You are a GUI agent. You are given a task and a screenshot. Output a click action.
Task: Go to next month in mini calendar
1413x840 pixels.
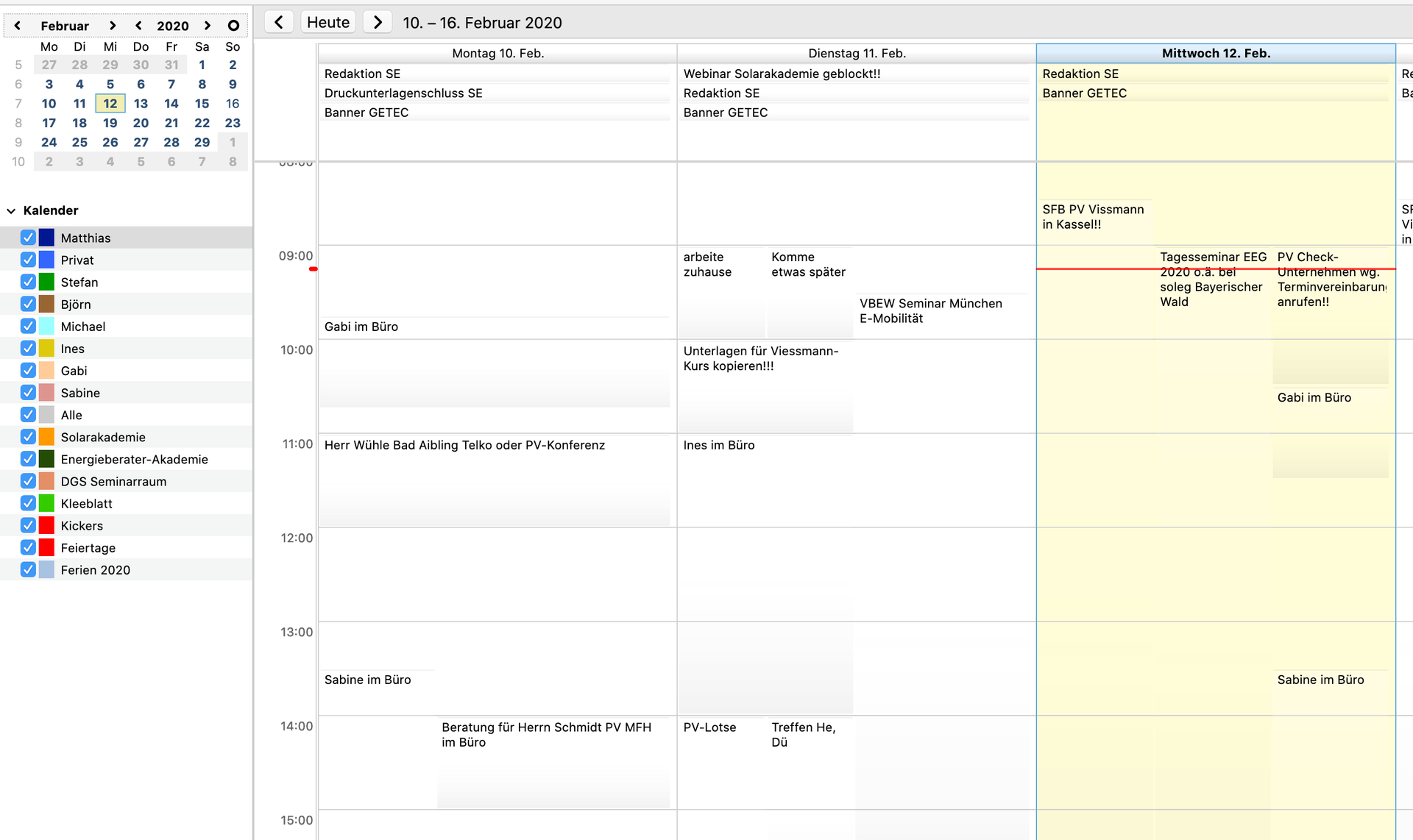112,26
